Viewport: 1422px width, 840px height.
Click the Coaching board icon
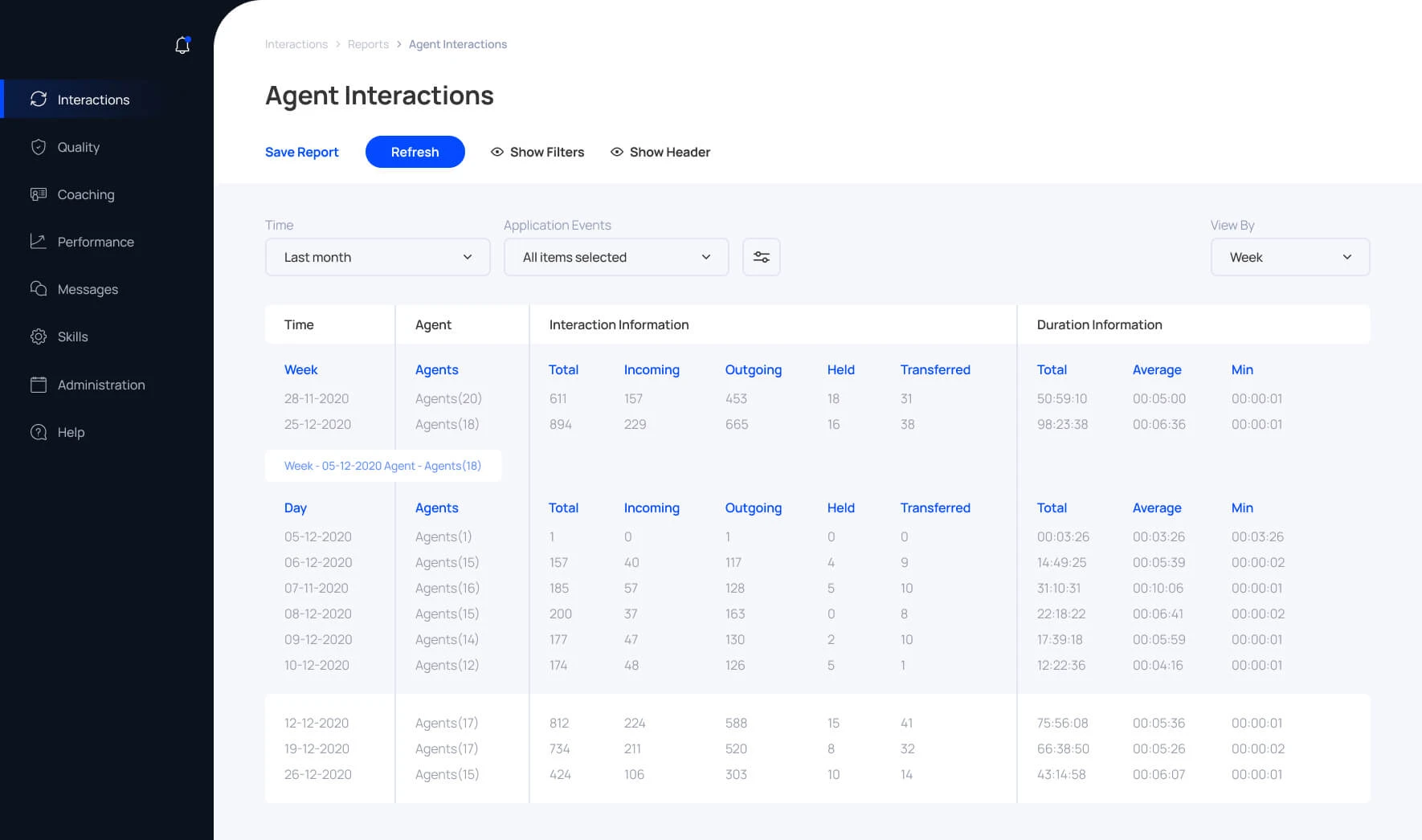pyautogui.click(x=39, y=194)
